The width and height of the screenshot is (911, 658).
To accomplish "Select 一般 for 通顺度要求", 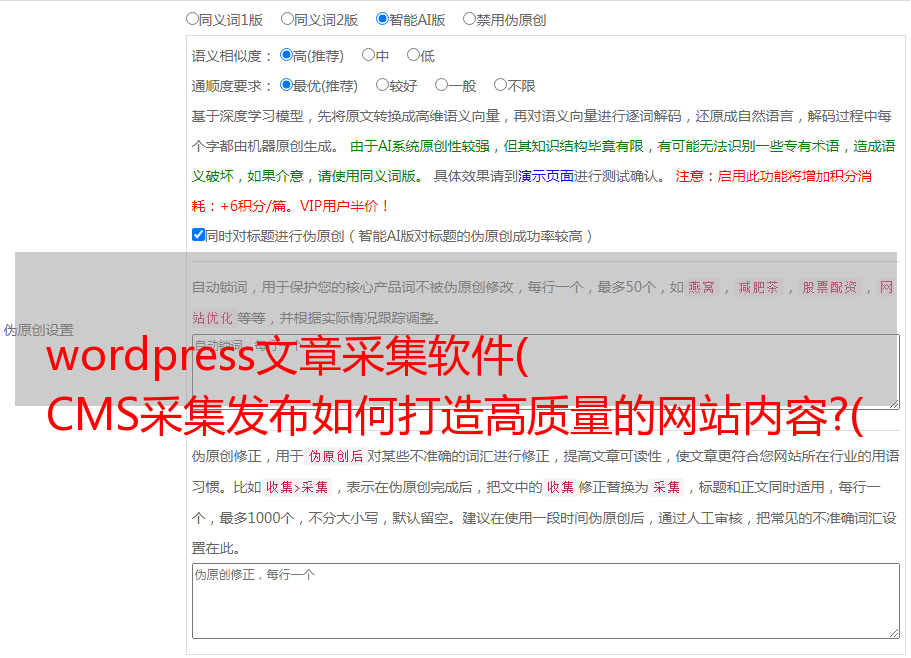I will click(x=442, y=85).
